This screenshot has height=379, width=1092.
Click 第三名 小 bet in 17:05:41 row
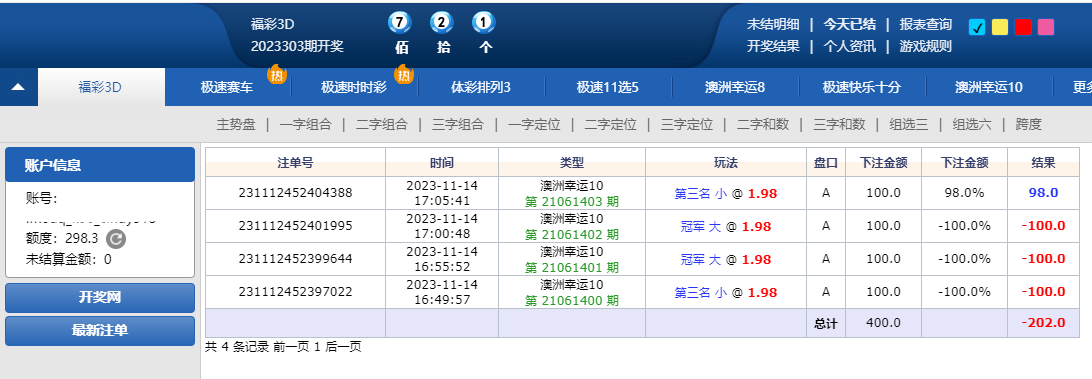click(701, 193)
